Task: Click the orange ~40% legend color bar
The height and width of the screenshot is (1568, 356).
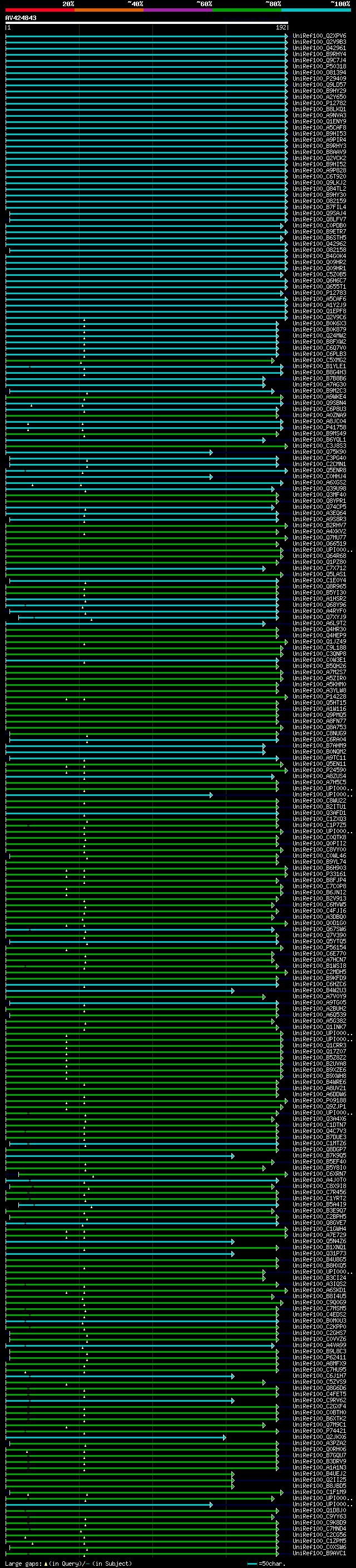Action: coord(109,11)
